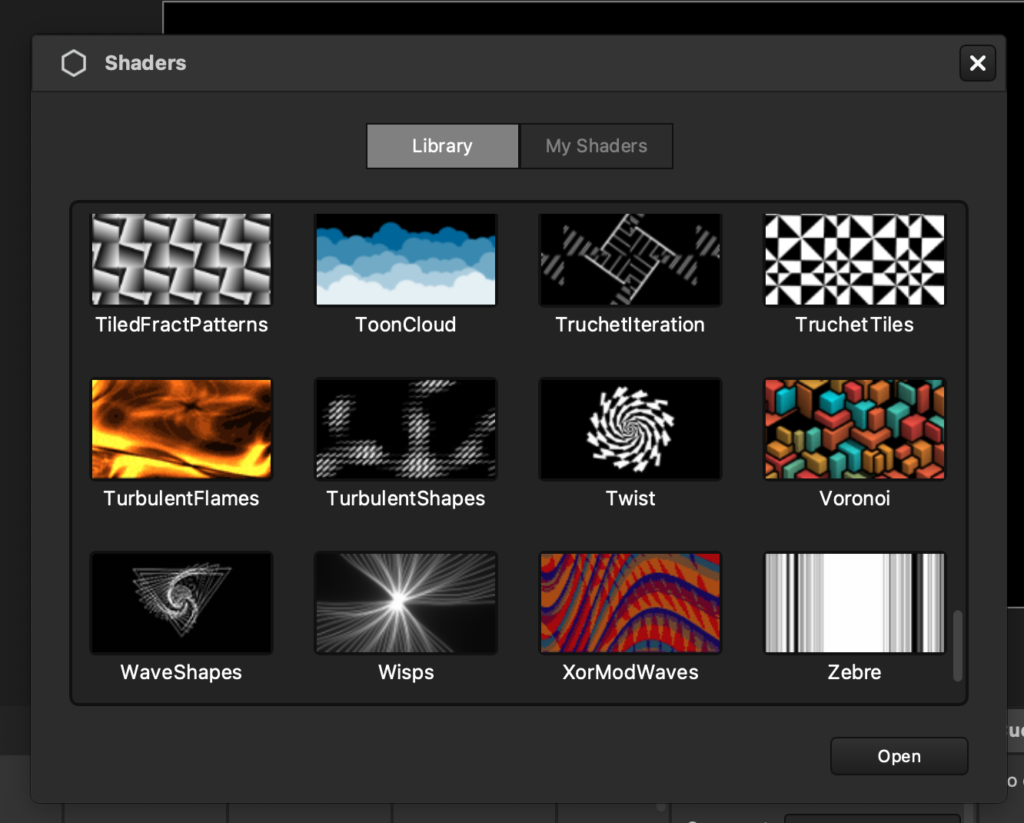1024x823 pixels.
Task: Click the Twist shader name label
Action: pyautogui.click(x=630, y=498)
